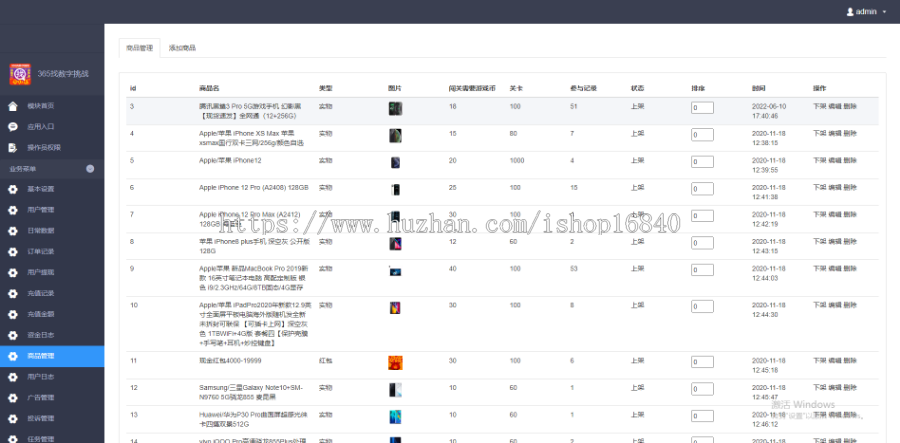The width and height of the screenshot is (900, 443).
Task: Click the gear icon beside 充值记录
Action: tap(13, 293)
